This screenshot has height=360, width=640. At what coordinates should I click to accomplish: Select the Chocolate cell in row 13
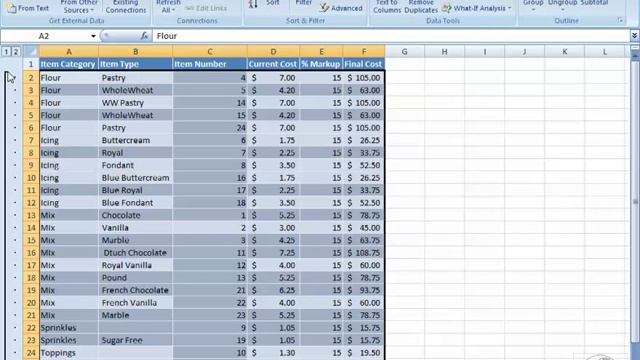(136, 215)
